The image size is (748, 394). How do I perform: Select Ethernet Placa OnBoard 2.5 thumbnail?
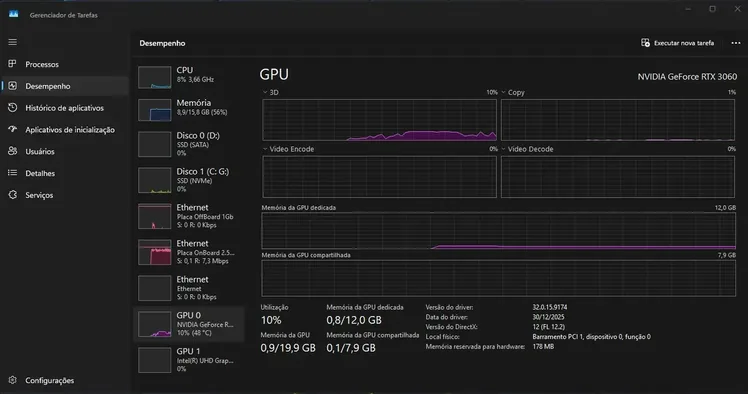tap(155, 252)
